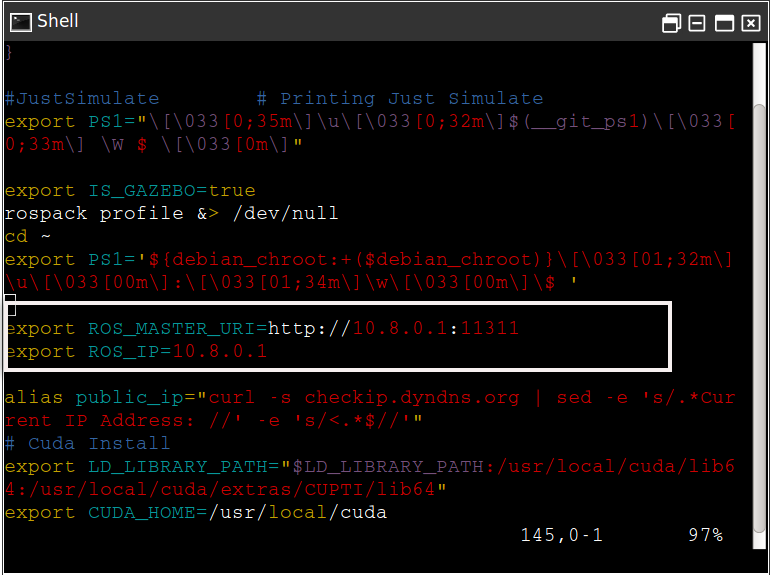Click 'CUDA_HOME' variable name
The height and width of the screenshot is (575, 770).
[x=142, y=513]
